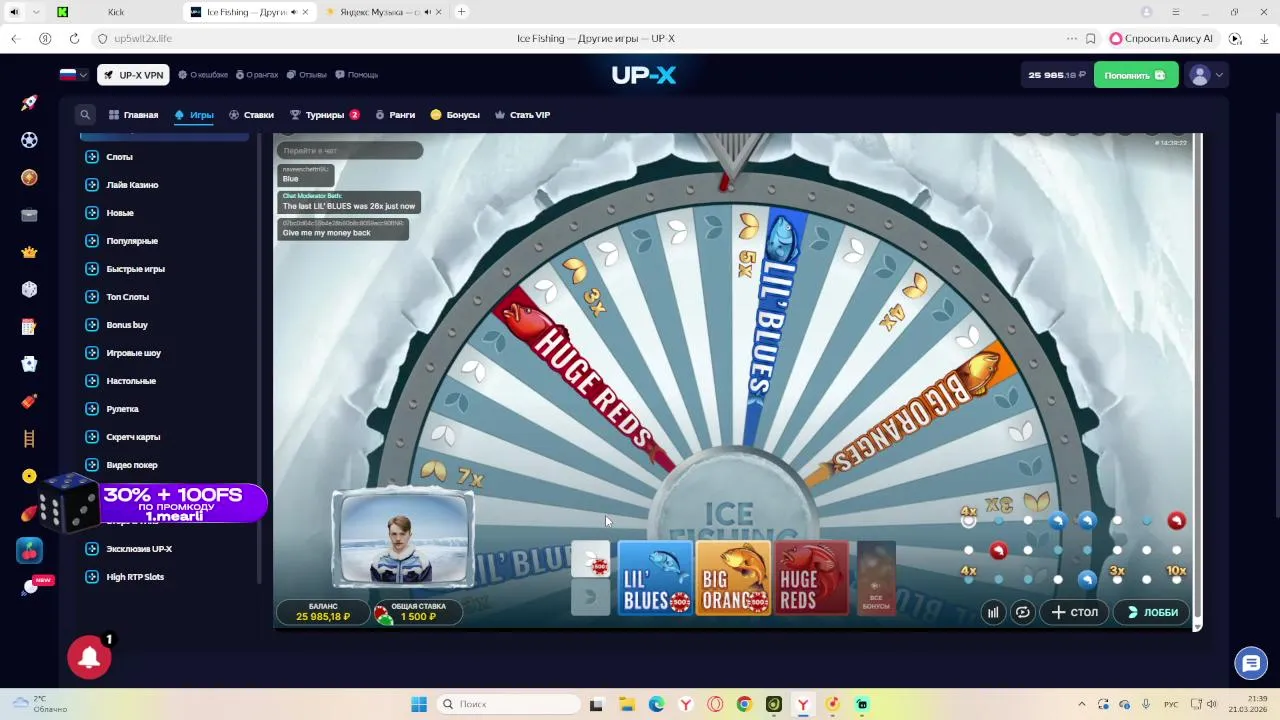This screenshot has width=1280, height=720.
Task: Open the Windows Start button
Action: click(419, 704)
